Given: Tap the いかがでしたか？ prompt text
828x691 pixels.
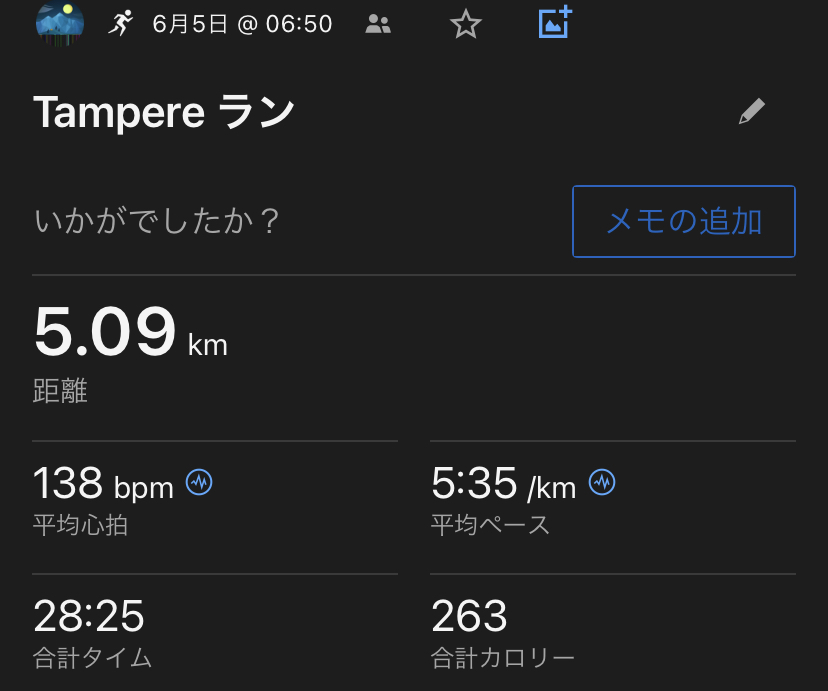Looking at the screenshot, I should (x=157, y=221).
